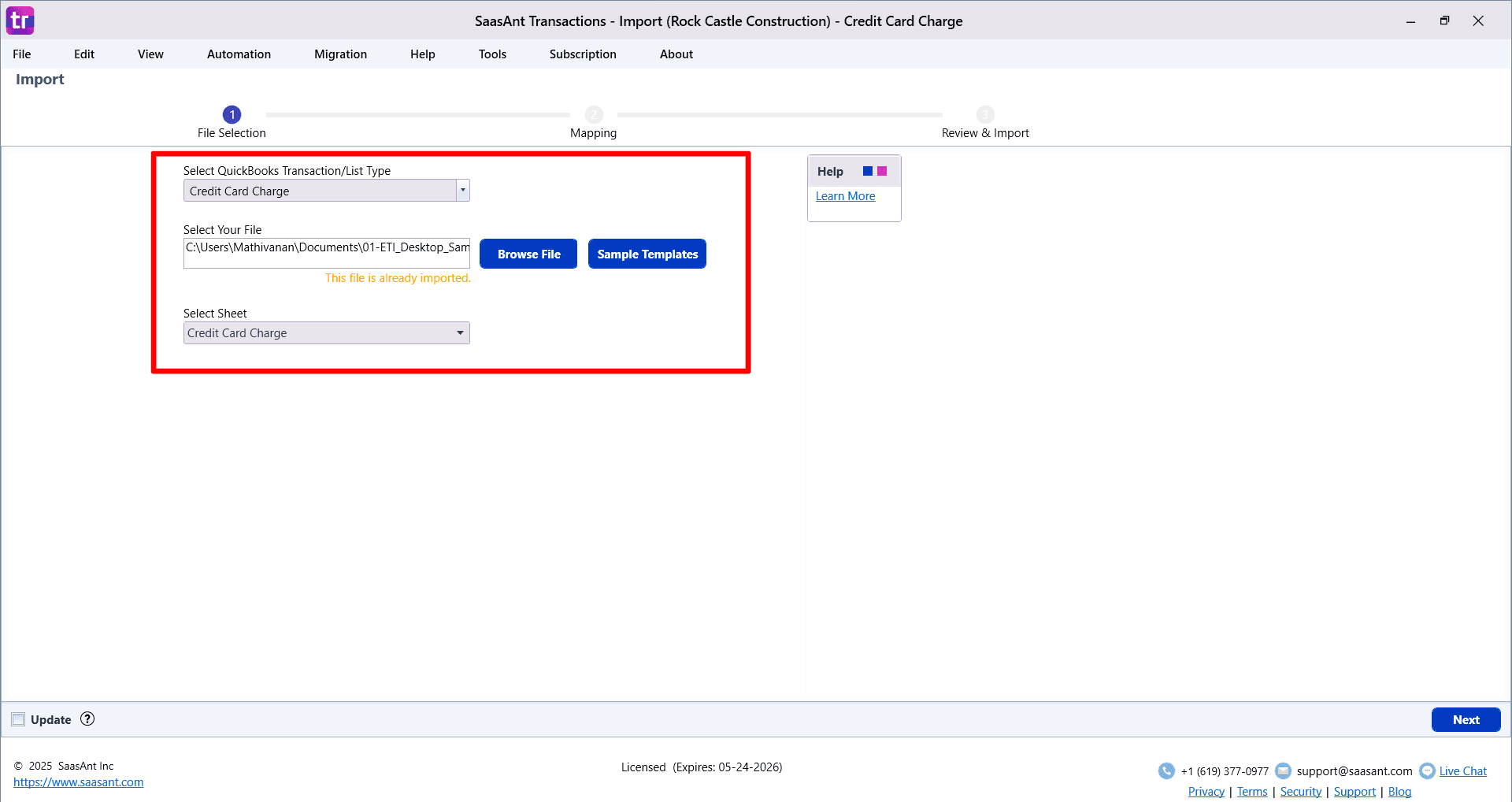
Task: Click step 1 File Selection circle
Action: tap(232, 114)
